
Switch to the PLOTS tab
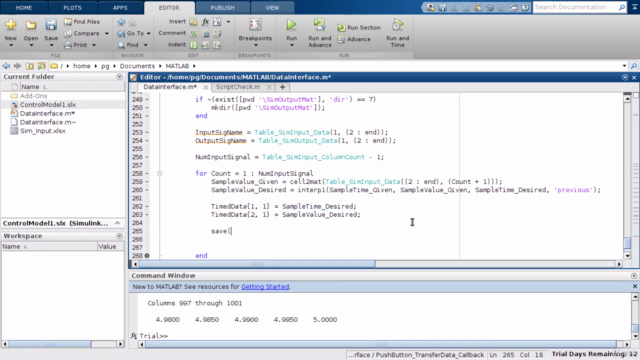(x=72, y=8)
